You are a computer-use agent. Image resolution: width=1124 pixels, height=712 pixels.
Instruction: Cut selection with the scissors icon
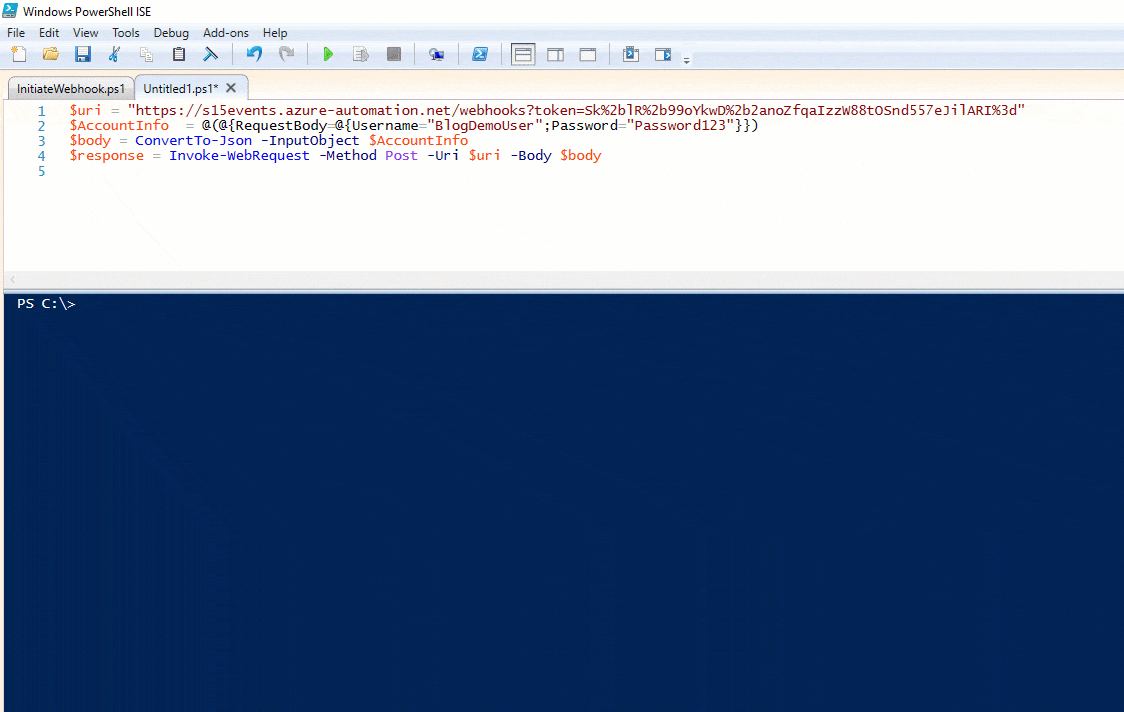tap(115, 54)
